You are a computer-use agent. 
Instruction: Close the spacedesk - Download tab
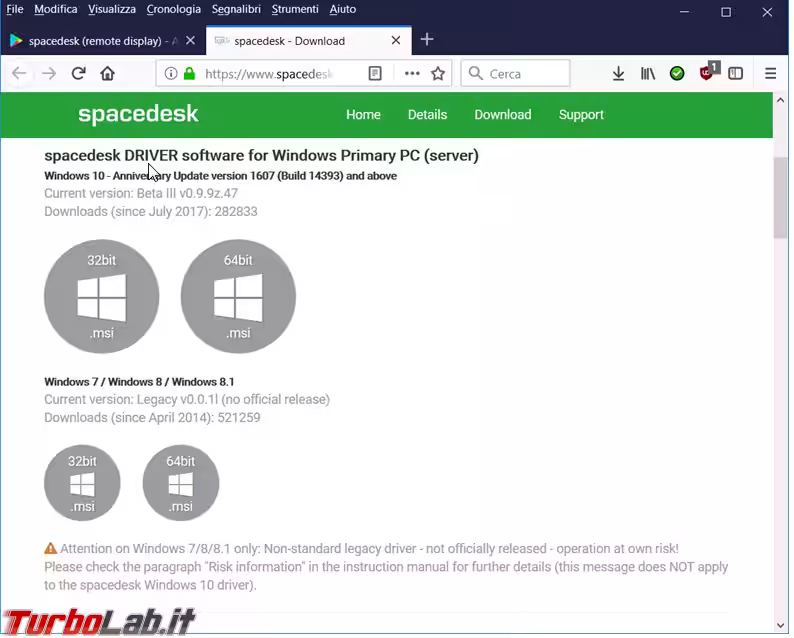tap(396, 41)
